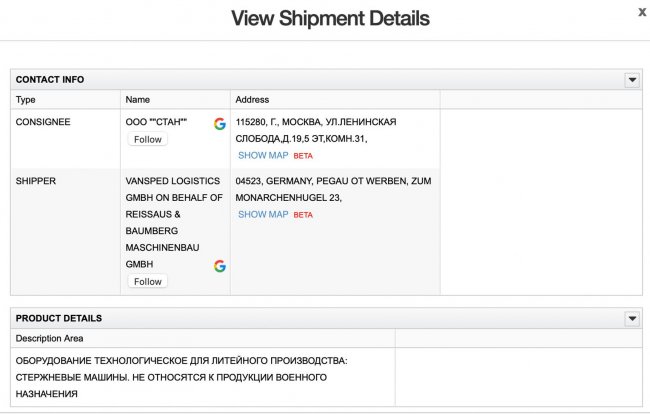650x414 pixels.
Task: Click Google search icon next to ООО СТАН
Action: coord(219,123)
